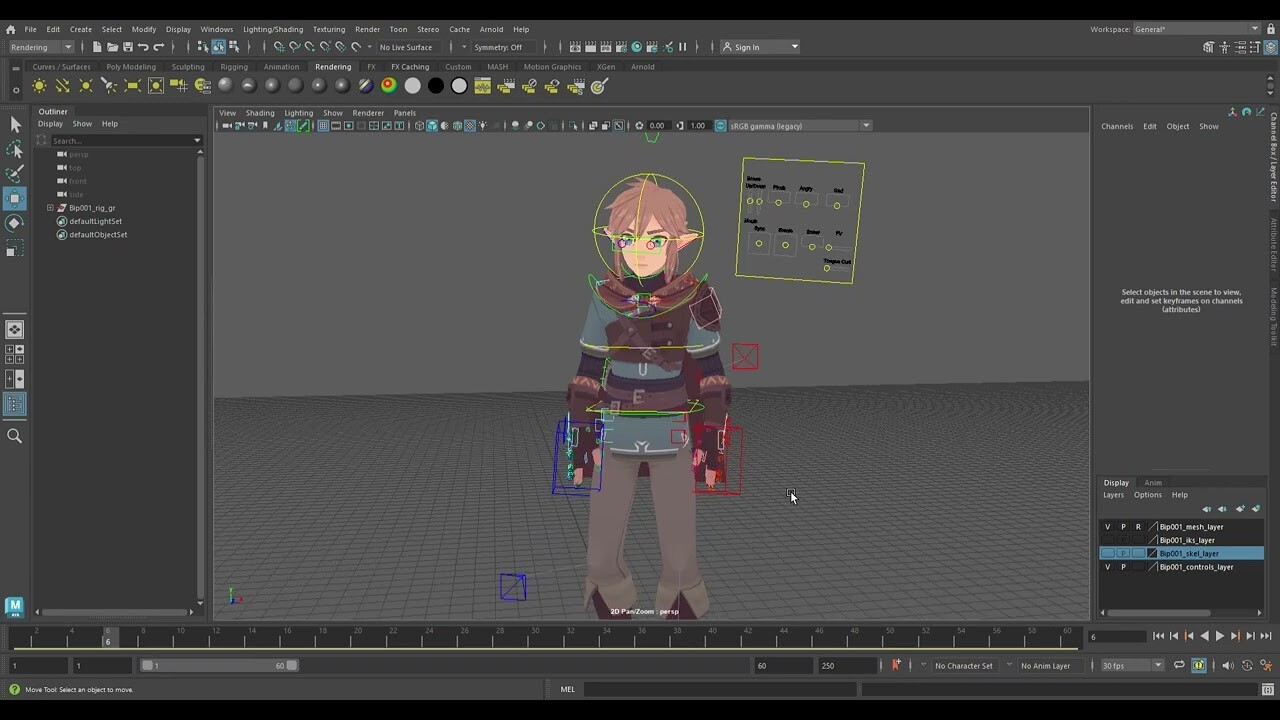Open the search magnifier in left toolbox
The image size is (1280, 720).
15,436
